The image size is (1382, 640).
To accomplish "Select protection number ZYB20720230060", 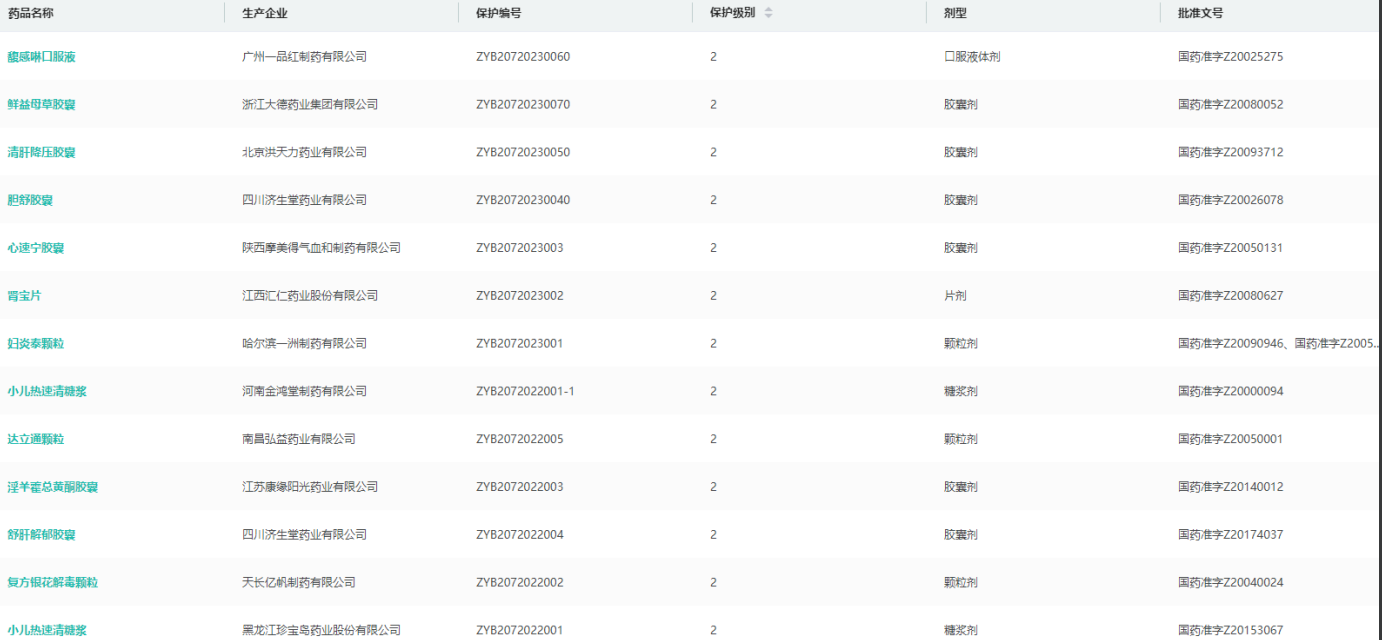I will [523, 57].
